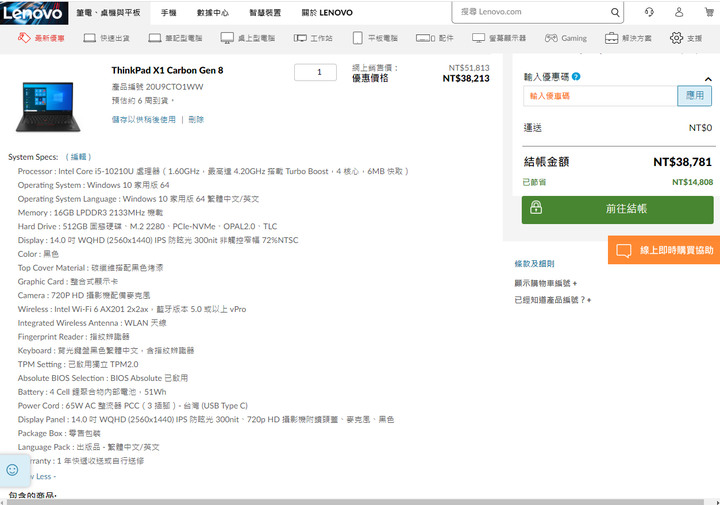Click the 應用 coupon apply button
Viewport: 720px width, 505px height.
(694, 95)
